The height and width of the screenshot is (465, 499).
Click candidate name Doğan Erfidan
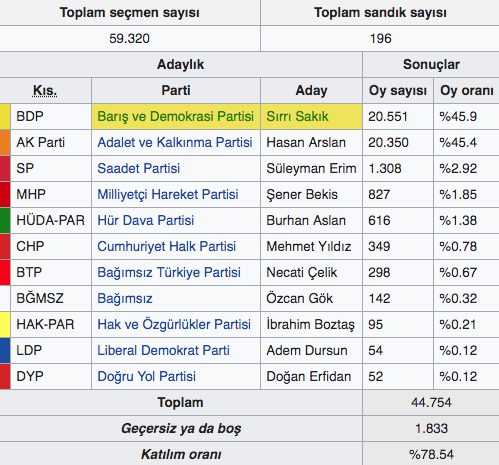click(309, 377)
